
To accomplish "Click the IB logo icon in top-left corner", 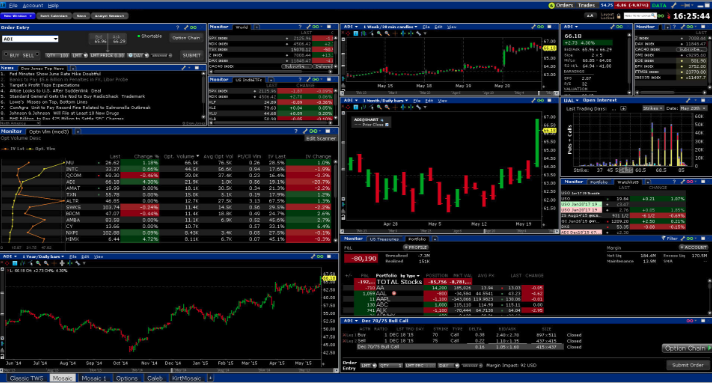I will pos(4,5).
